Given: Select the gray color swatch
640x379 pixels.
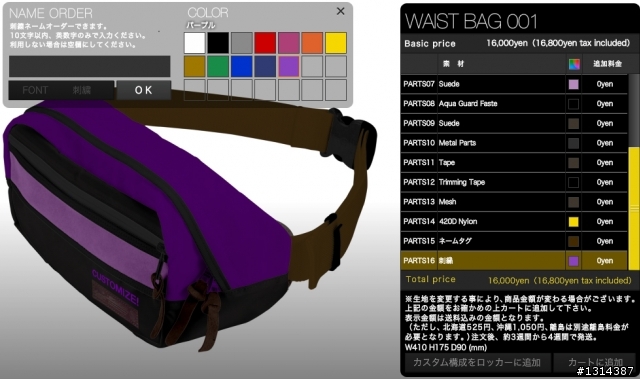Looking at the screenshot, I should pos(242,43).
